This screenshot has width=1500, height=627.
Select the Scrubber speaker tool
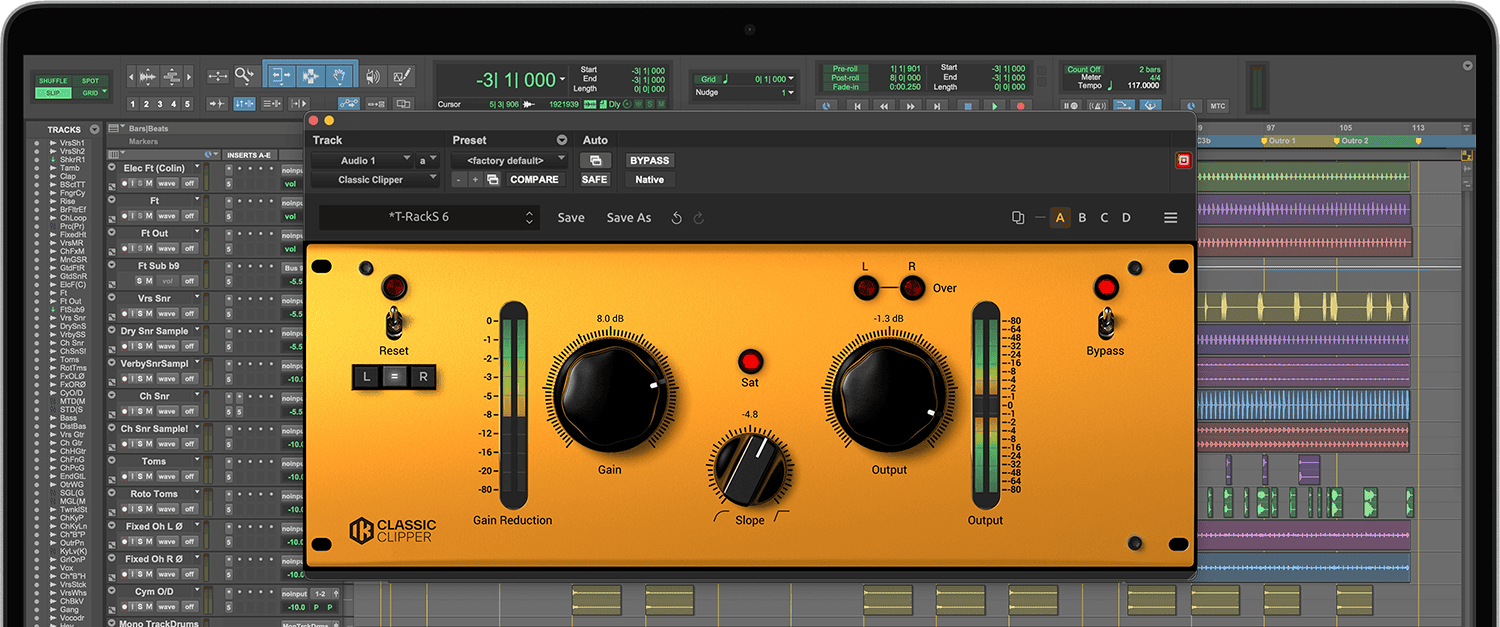point(373,76)
